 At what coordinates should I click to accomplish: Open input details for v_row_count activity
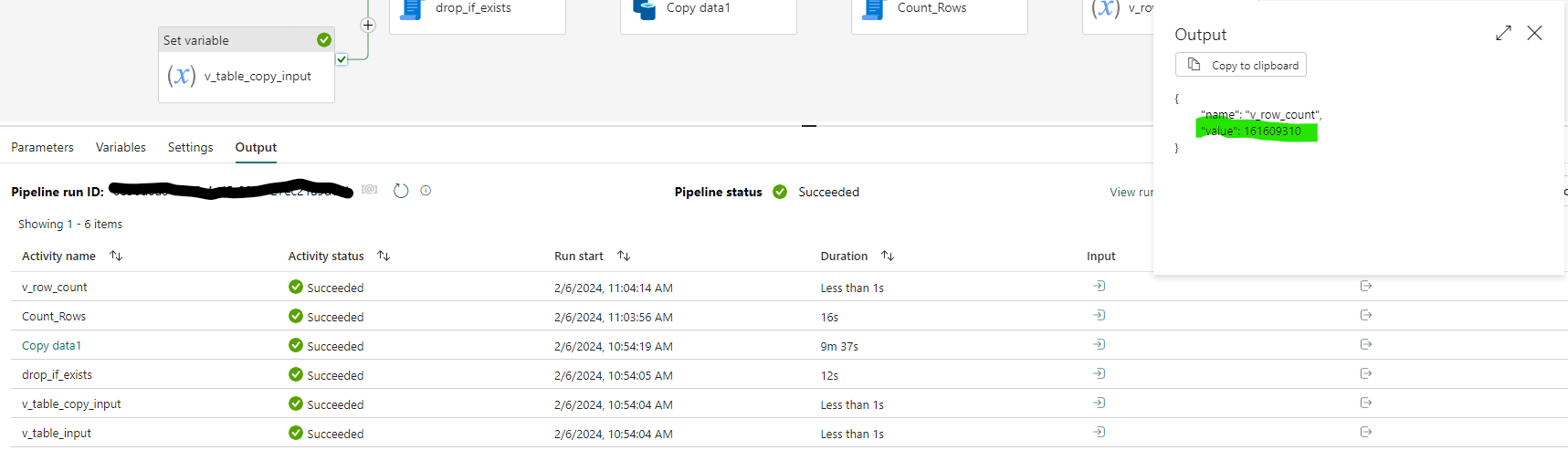(x=1100, y=287)
